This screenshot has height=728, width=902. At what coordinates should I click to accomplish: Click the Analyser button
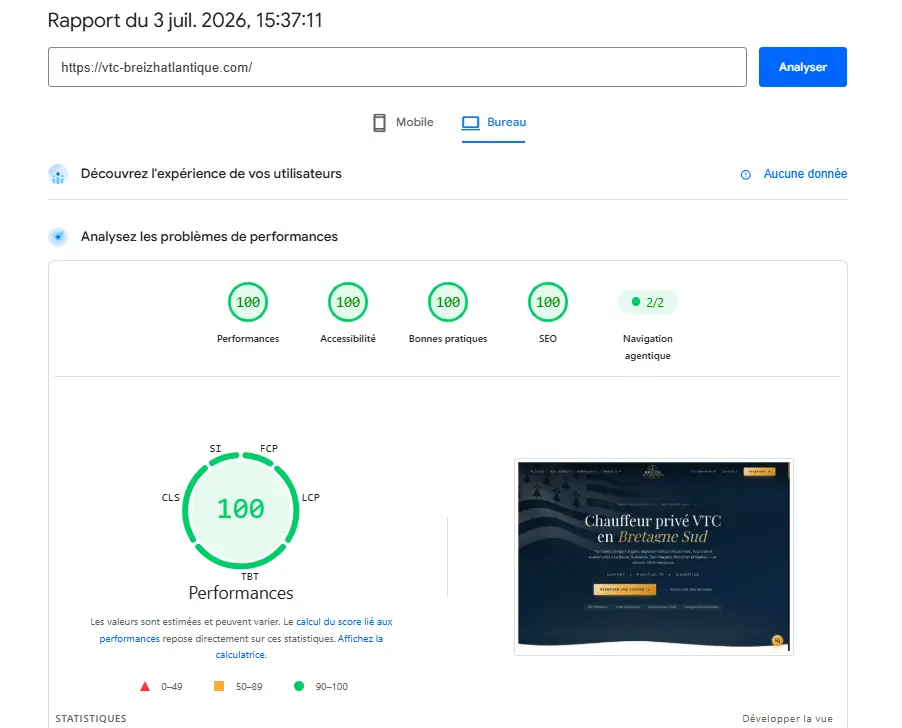(802, 67)
